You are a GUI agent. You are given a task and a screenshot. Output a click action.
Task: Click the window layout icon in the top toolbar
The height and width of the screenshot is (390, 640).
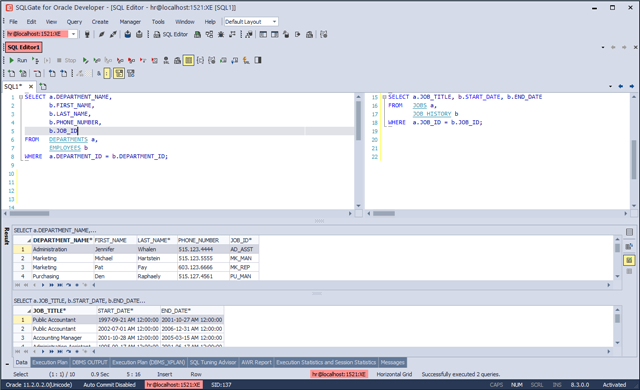263,34
